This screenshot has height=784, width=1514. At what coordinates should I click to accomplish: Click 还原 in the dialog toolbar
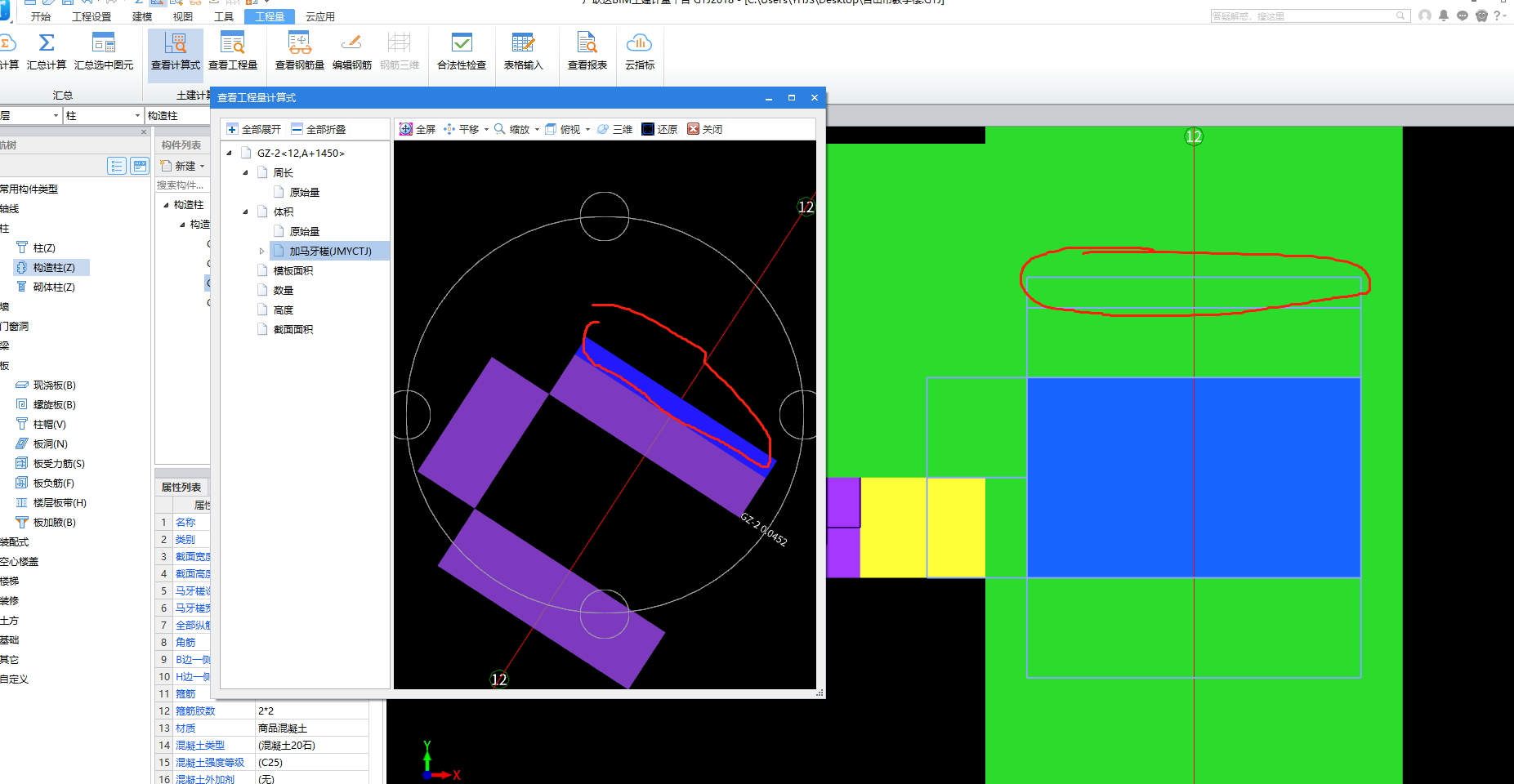click(659, 129)
